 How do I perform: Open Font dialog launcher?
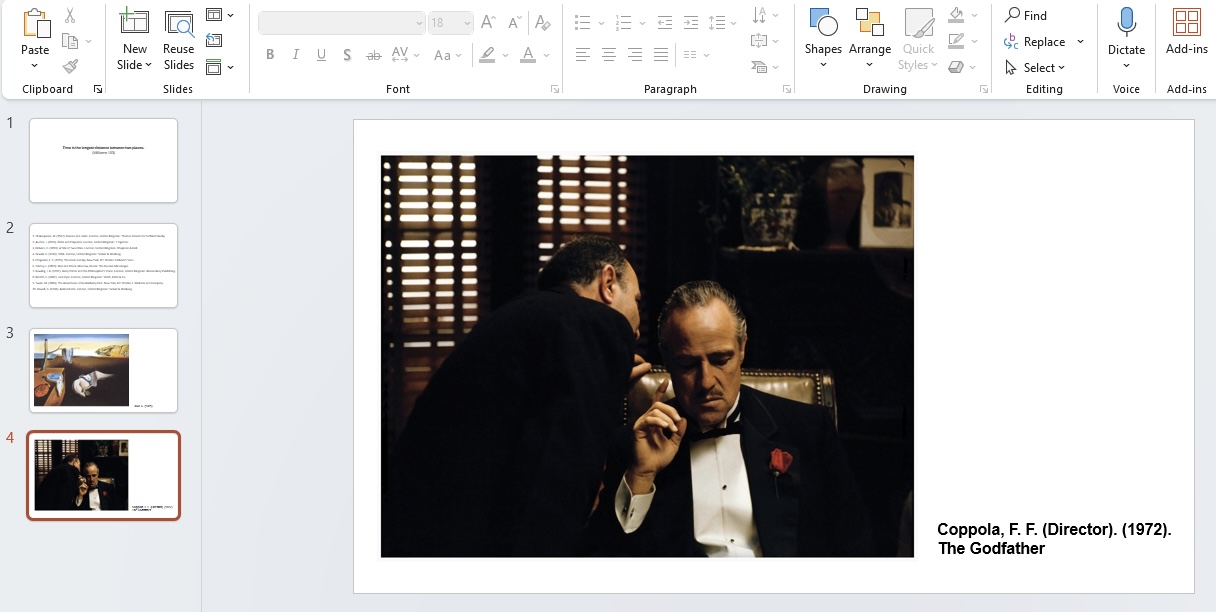click(x=555, y=89)
